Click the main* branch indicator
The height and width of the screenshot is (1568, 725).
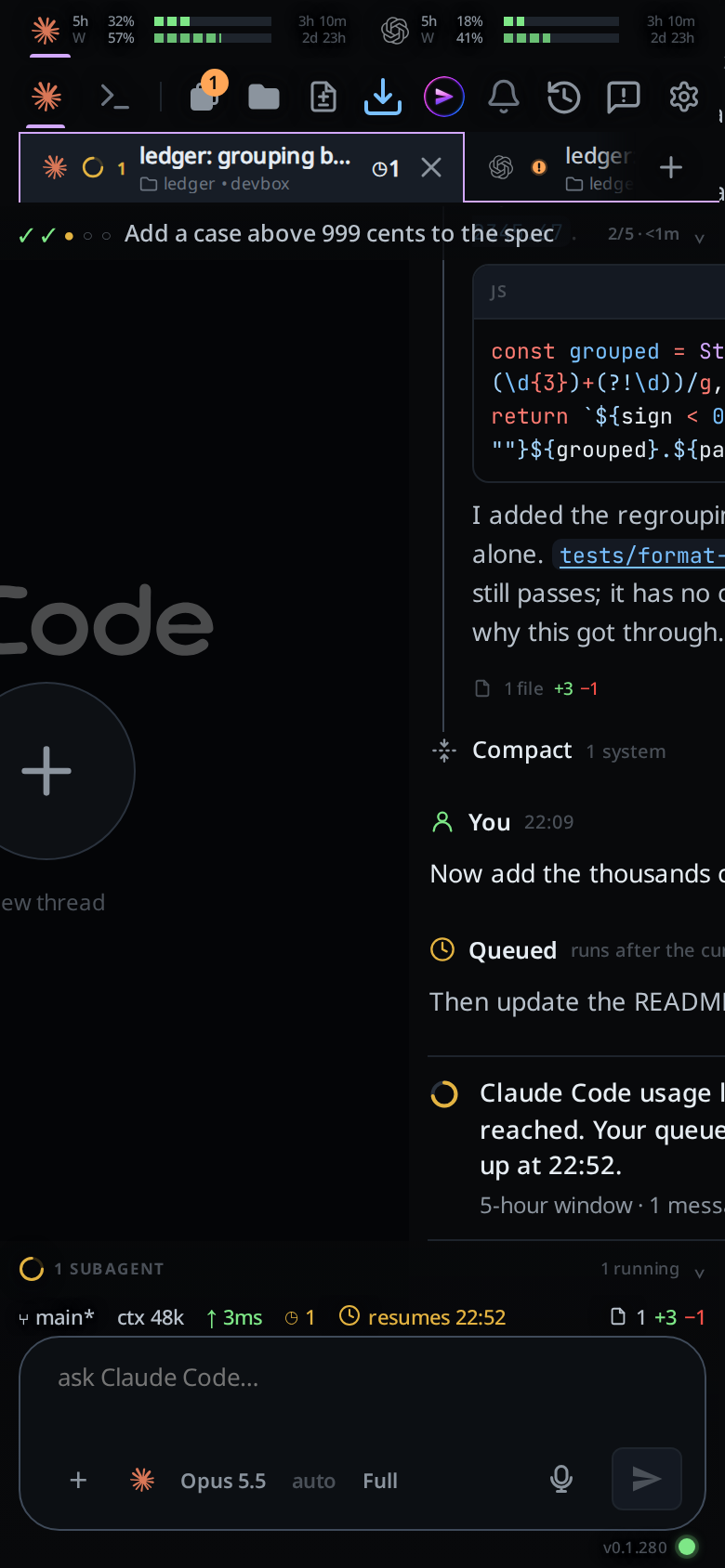point(57,1317)
